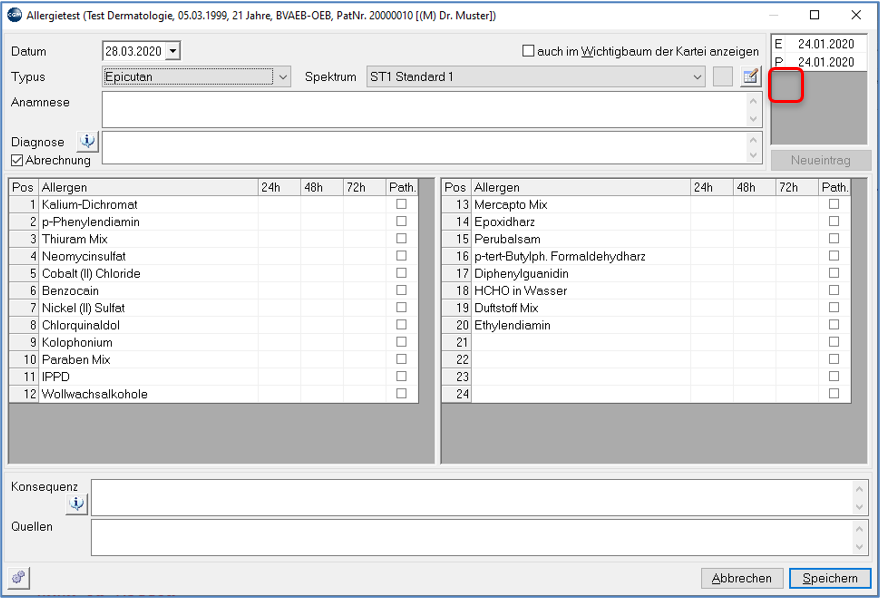Tick Path. checkbox for Duftstoff Mix
Screen dimensions: 880x599
(834, 308)
